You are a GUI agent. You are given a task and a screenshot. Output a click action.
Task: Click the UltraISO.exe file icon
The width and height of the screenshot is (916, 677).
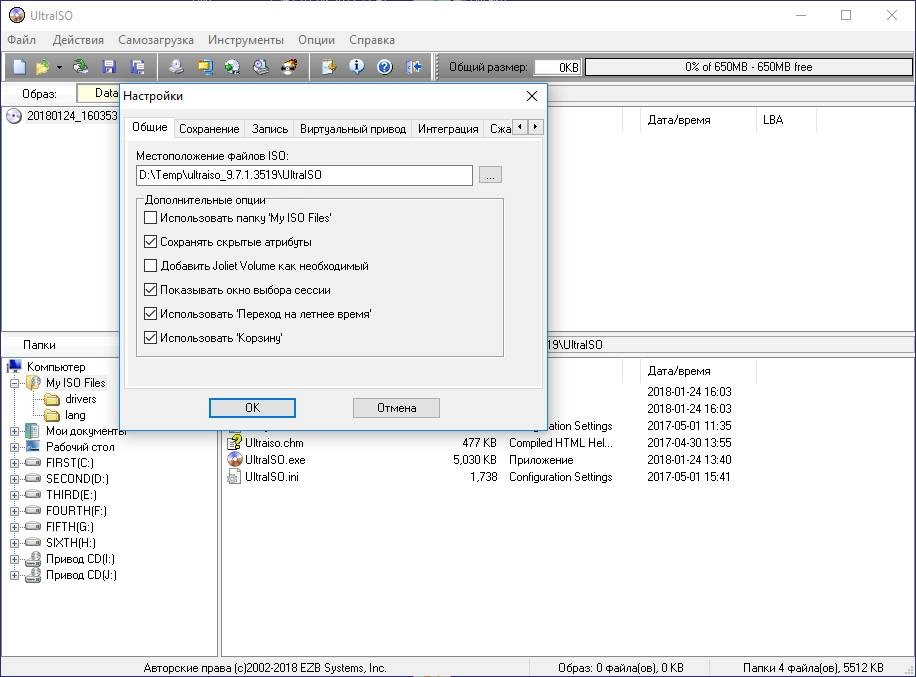click(x=234, y=460)
